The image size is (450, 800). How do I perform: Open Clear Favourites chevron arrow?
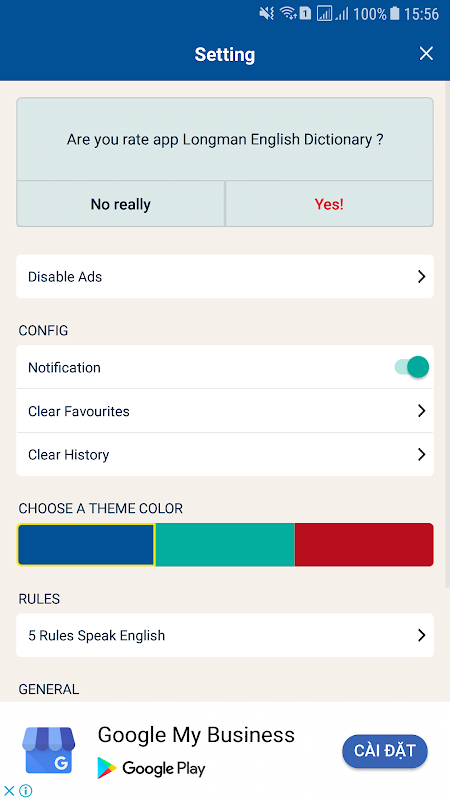[421, 411]
